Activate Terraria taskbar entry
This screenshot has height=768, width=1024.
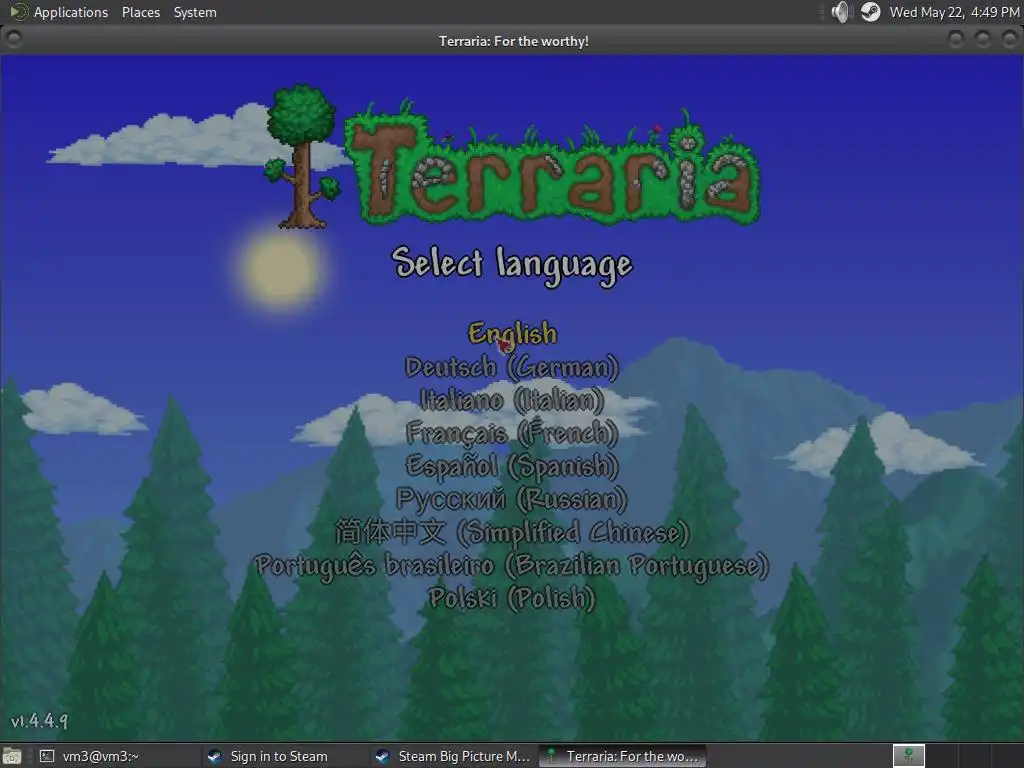click(x=622, y=756)
